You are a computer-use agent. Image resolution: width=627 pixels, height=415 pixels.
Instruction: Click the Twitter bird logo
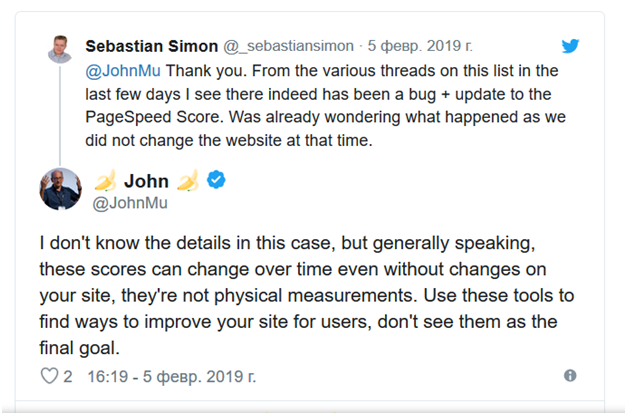[571, 46]
